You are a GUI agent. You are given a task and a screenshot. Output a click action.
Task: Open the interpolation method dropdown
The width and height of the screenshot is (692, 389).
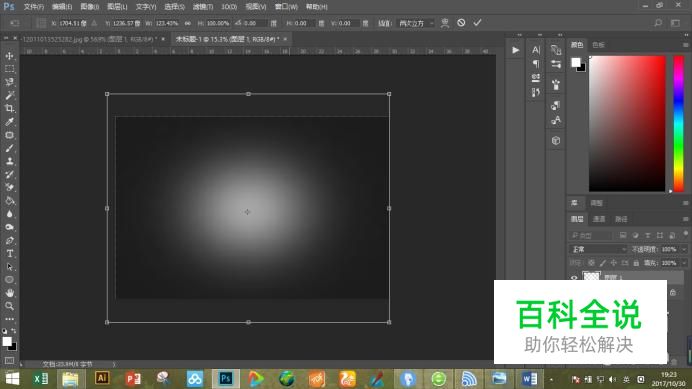(415, 23)
